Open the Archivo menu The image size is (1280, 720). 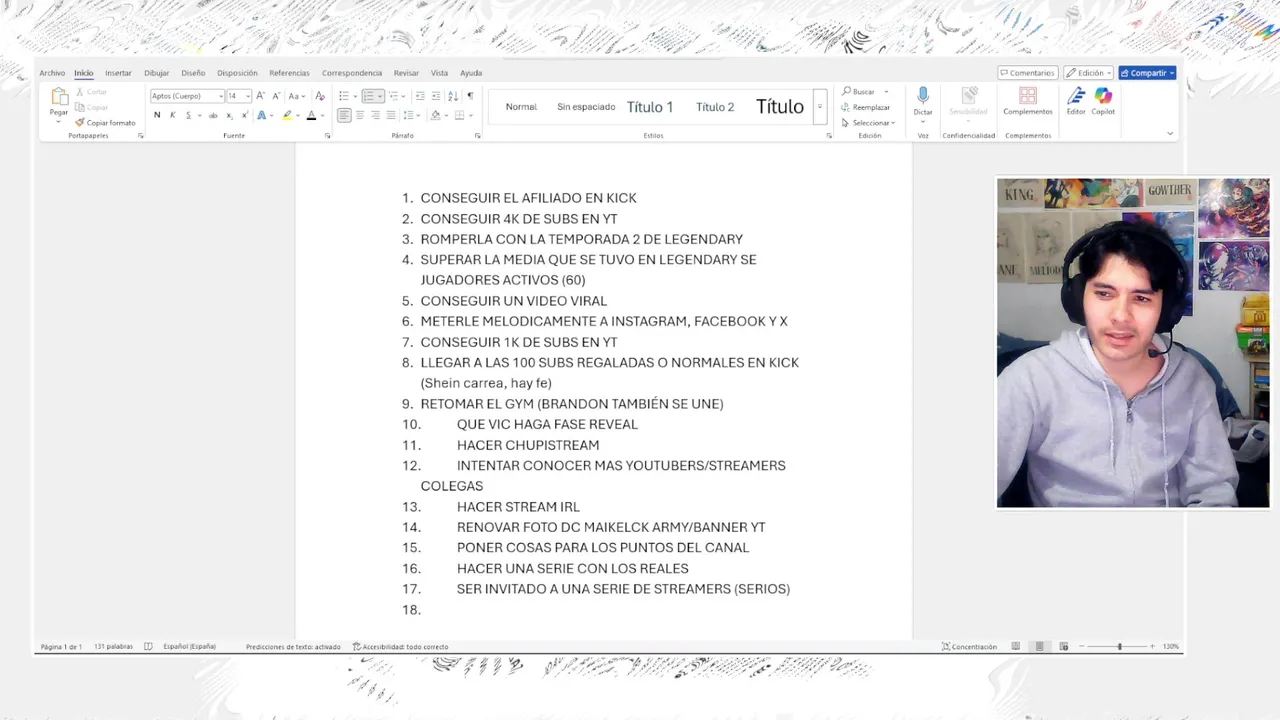coord(52,73)
